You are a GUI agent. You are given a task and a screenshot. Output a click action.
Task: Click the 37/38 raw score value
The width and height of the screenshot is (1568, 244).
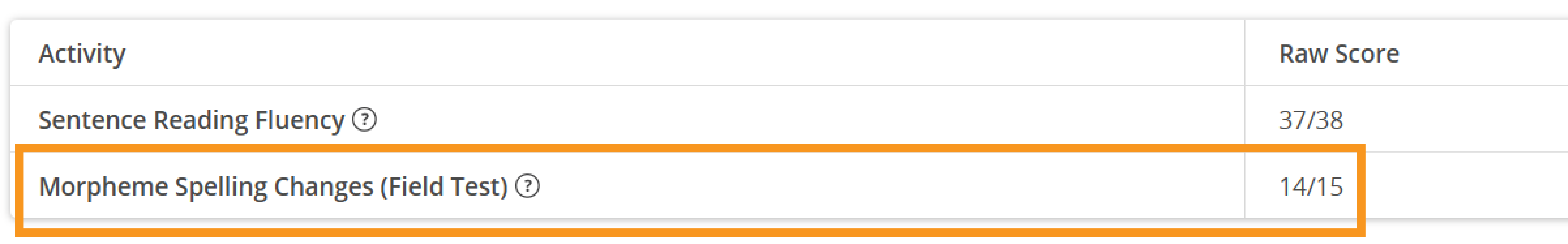point(1310,120)
